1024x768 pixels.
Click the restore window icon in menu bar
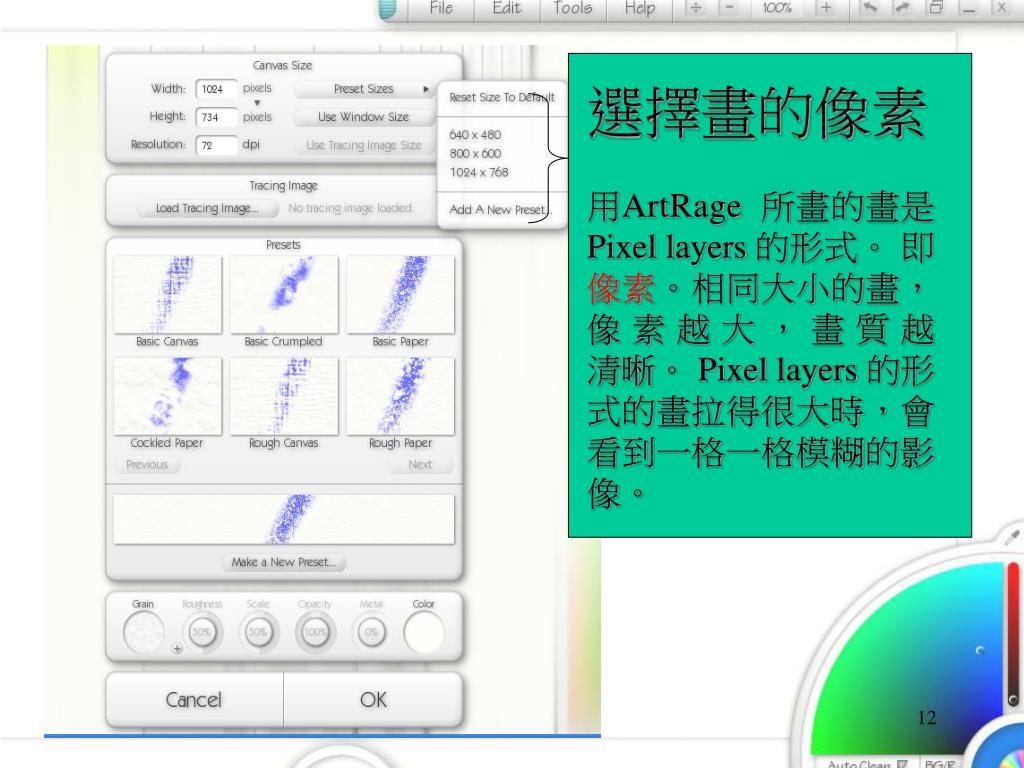pyautogui.click(x=937, y=8)
